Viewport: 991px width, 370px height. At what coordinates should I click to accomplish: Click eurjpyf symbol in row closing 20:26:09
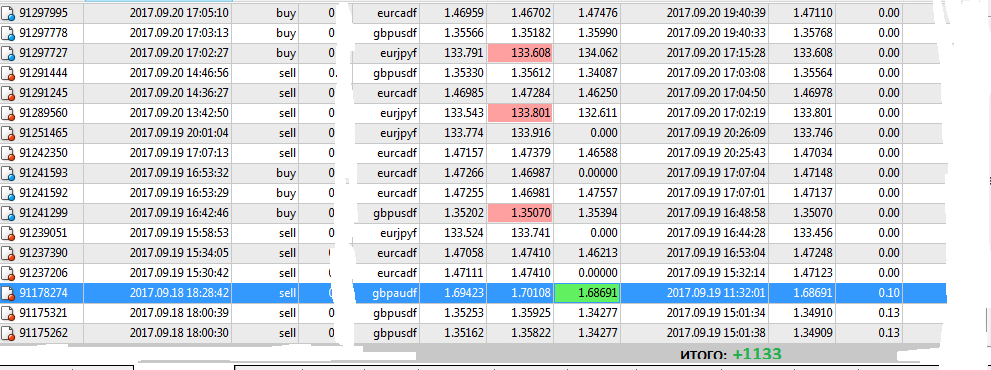(x=397, y=133)
